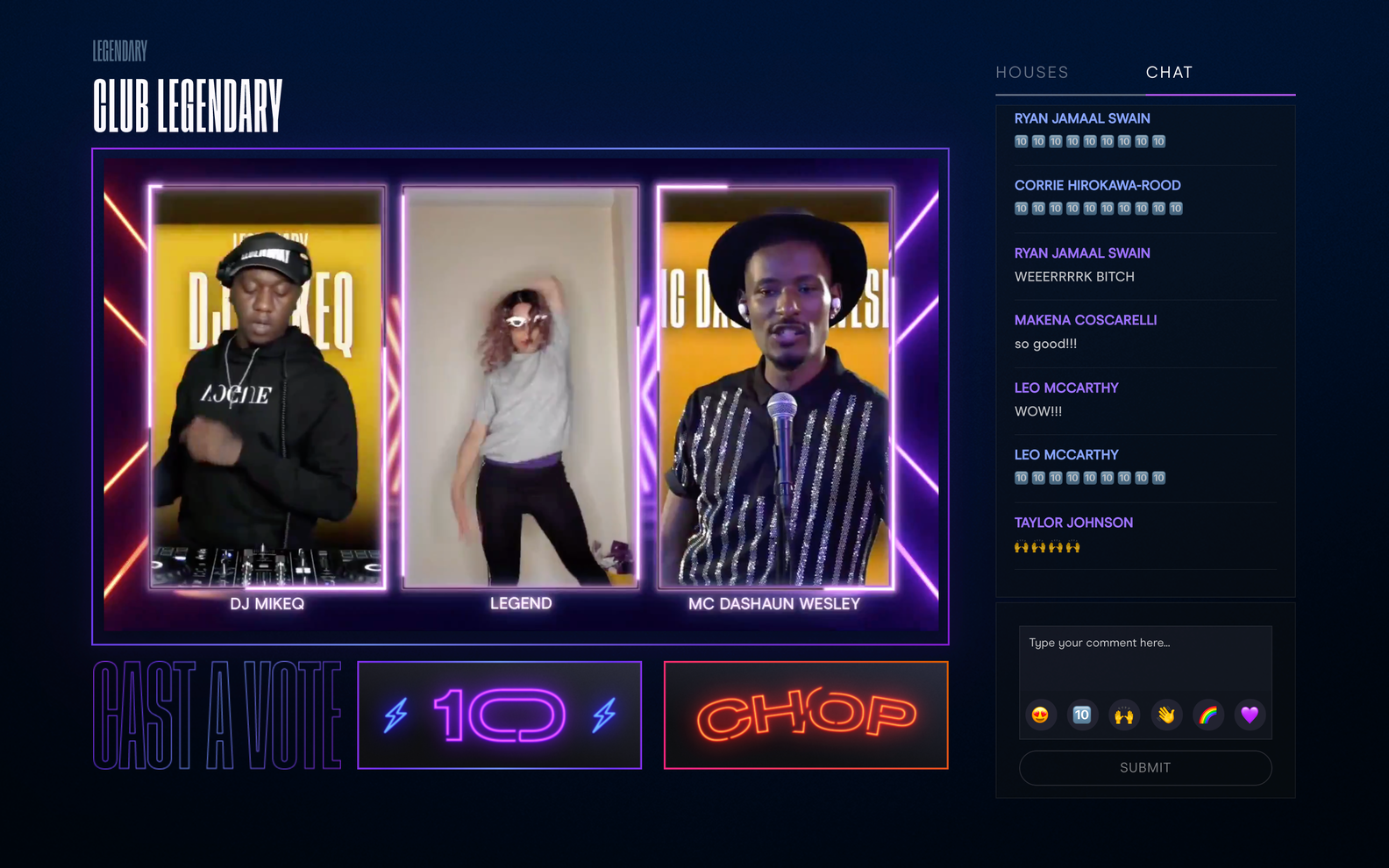Switch to the Houses tab
This screenshot has height=868, width=1389.
point(1032,73)
